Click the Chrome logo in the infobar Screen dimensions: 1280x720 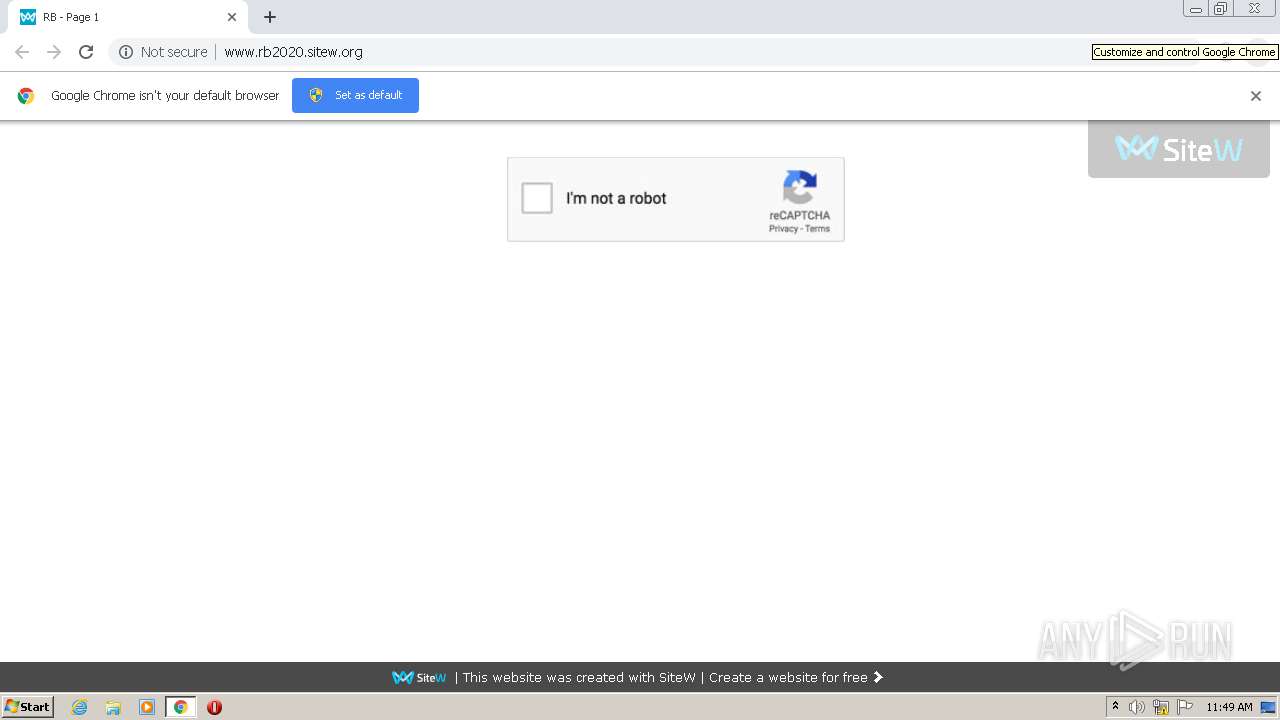tap(26, 96)
